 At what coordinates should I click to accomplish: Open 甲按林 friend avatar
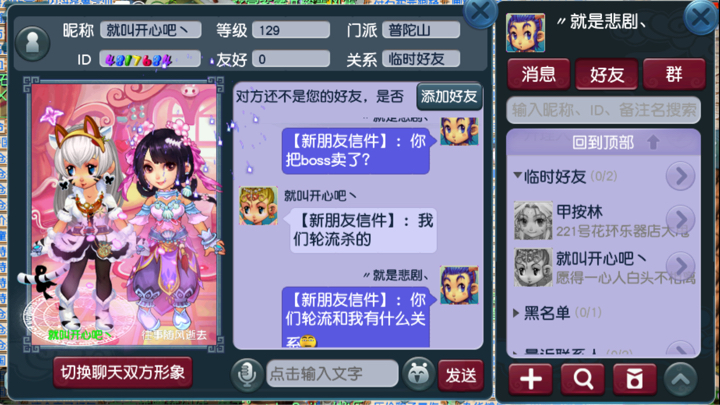click(x=533, y=220)
